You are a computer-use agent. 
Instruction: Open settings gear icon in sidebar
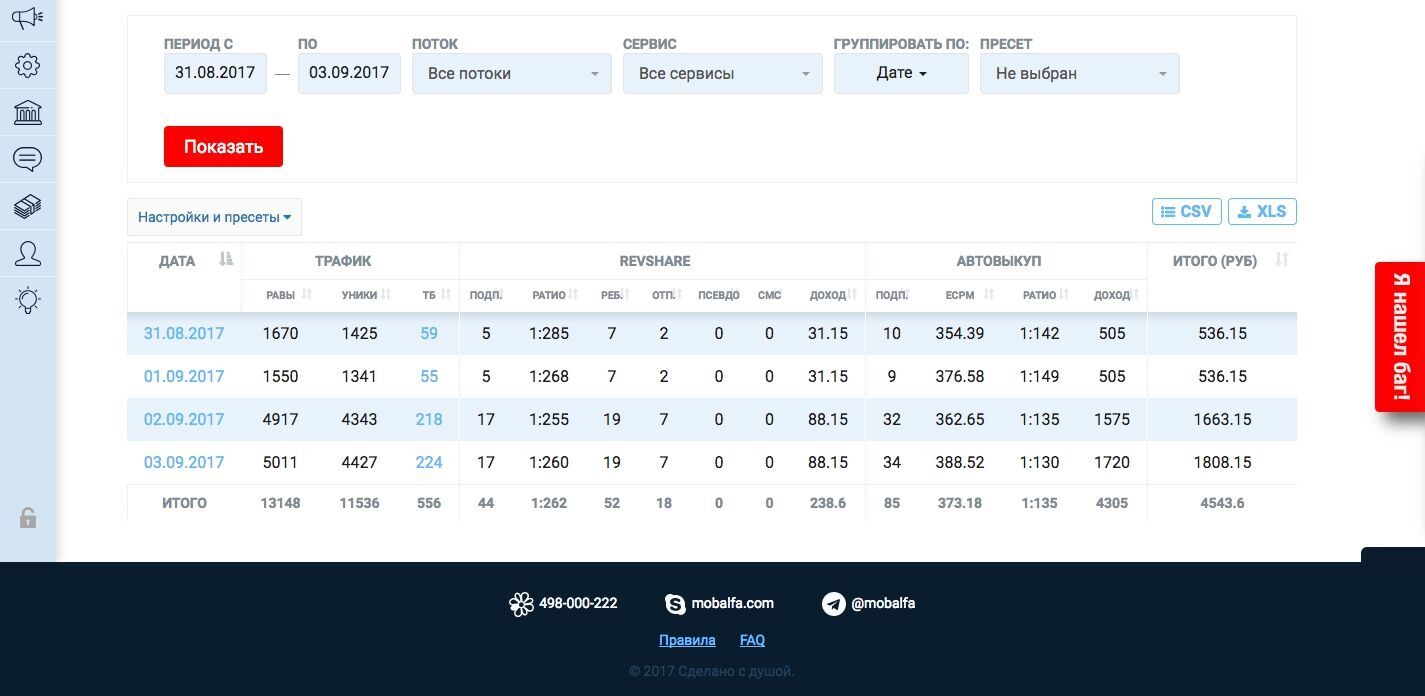[28, 66]
